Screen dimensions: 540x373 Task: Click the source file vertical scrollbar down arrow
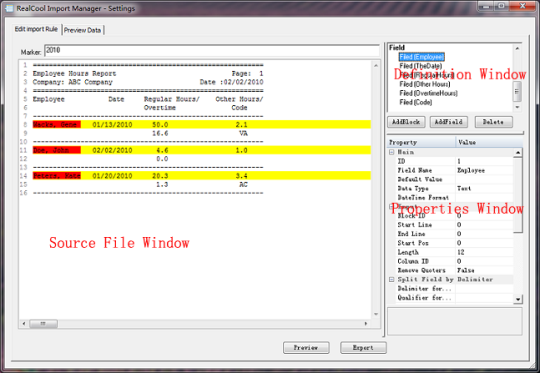(376, 314)
